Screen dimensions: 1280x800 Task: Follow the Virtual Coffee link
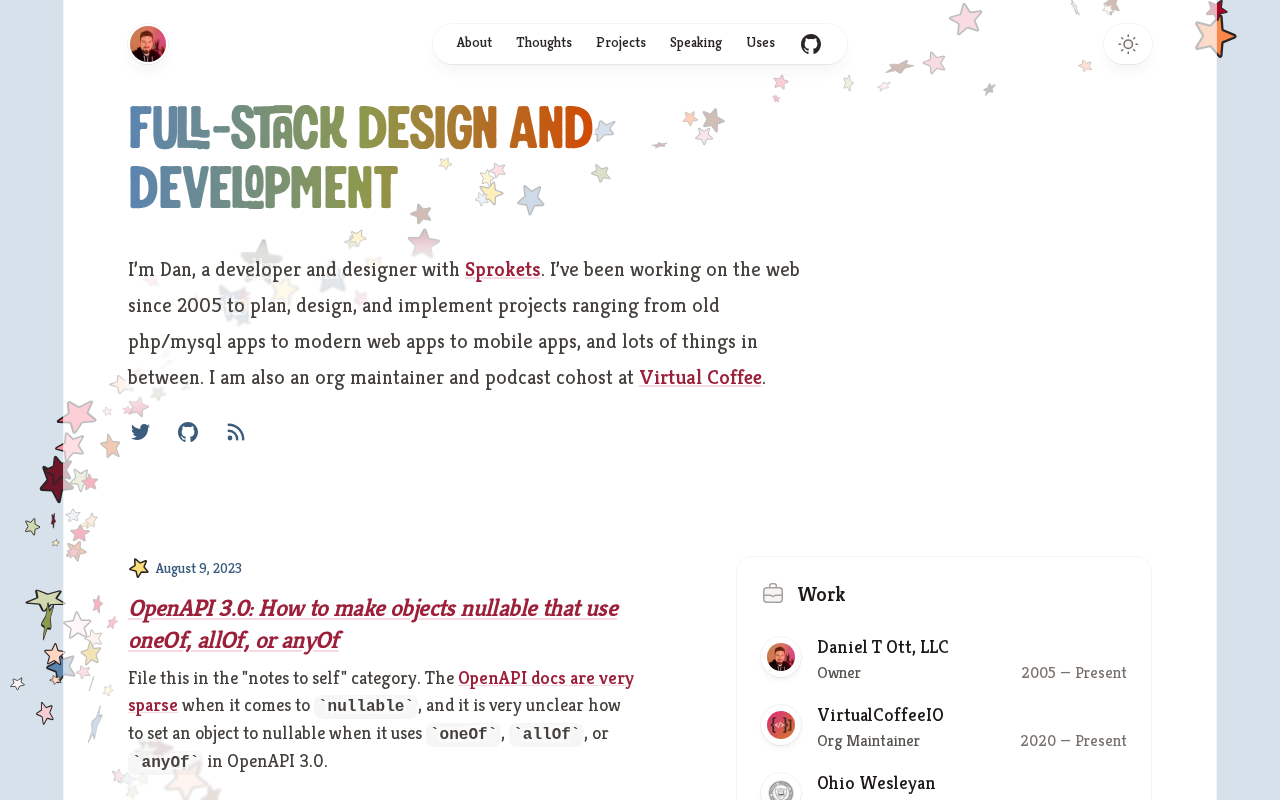pyautogui.click(x=701, y=377)
